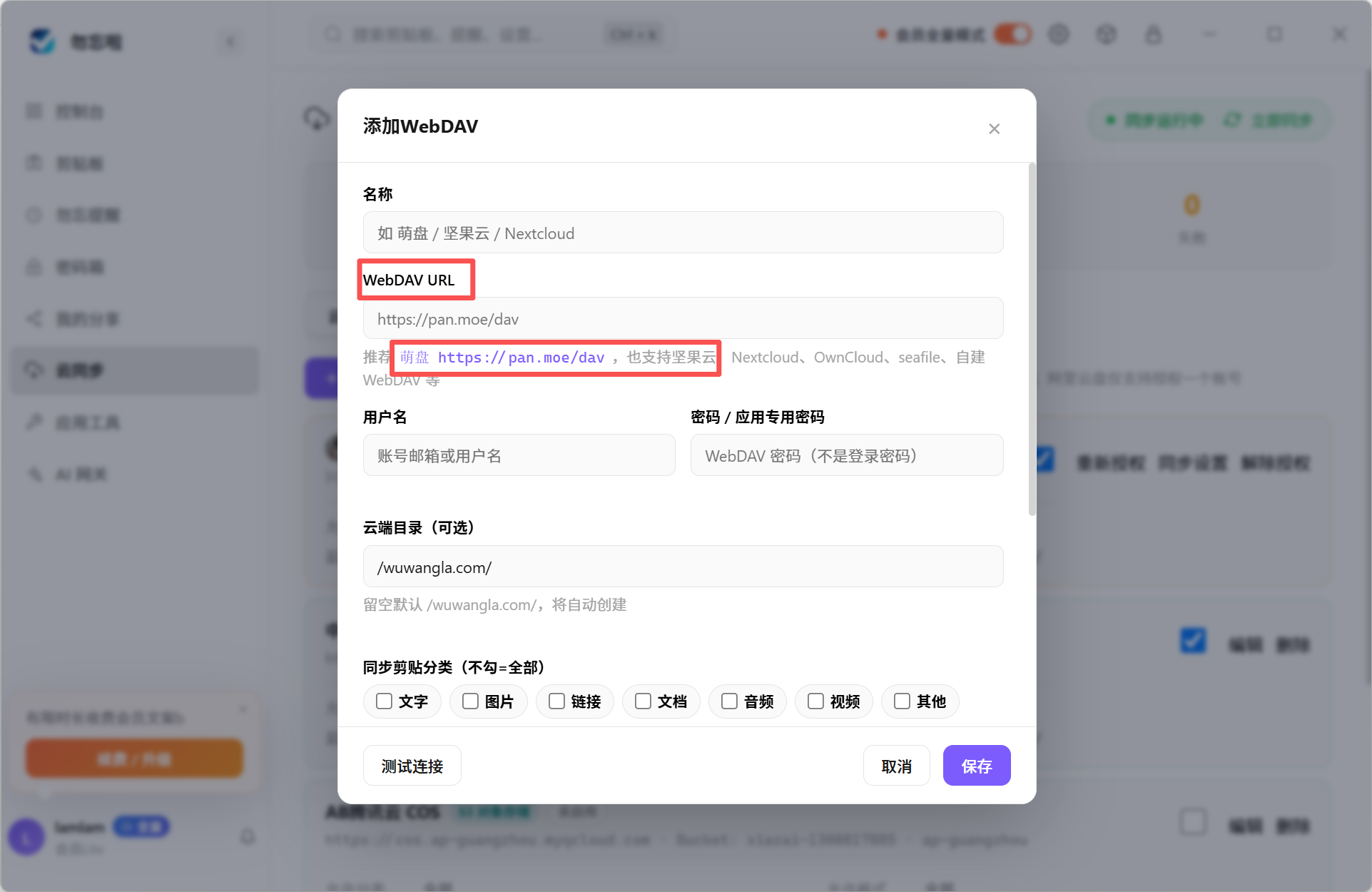1372x892 pixels.
Task: Open 密码箱 lock item in sidebar
Action: [135, 267]
